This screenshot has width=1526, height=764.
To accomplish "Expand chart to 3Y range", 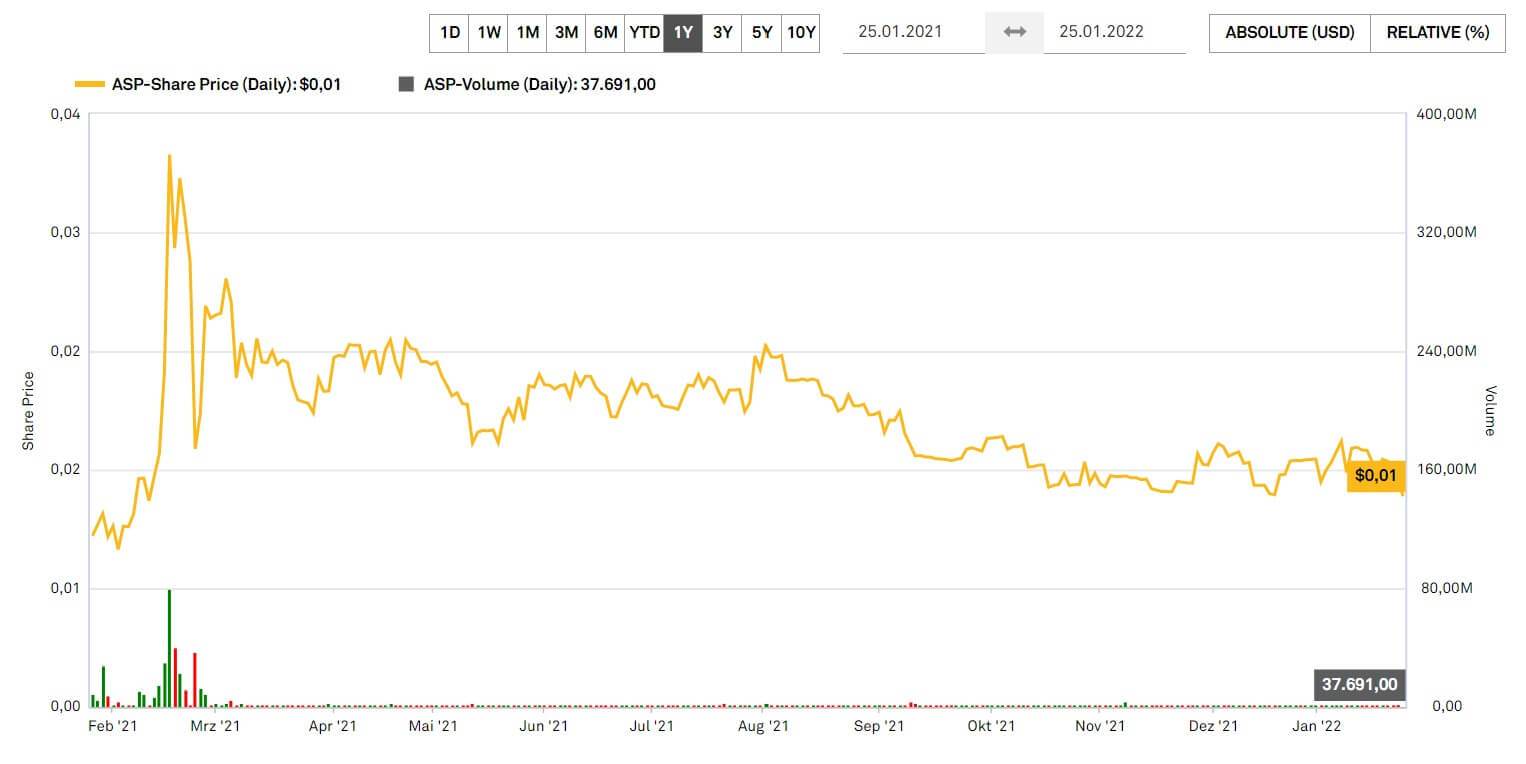I will (722, 33).
